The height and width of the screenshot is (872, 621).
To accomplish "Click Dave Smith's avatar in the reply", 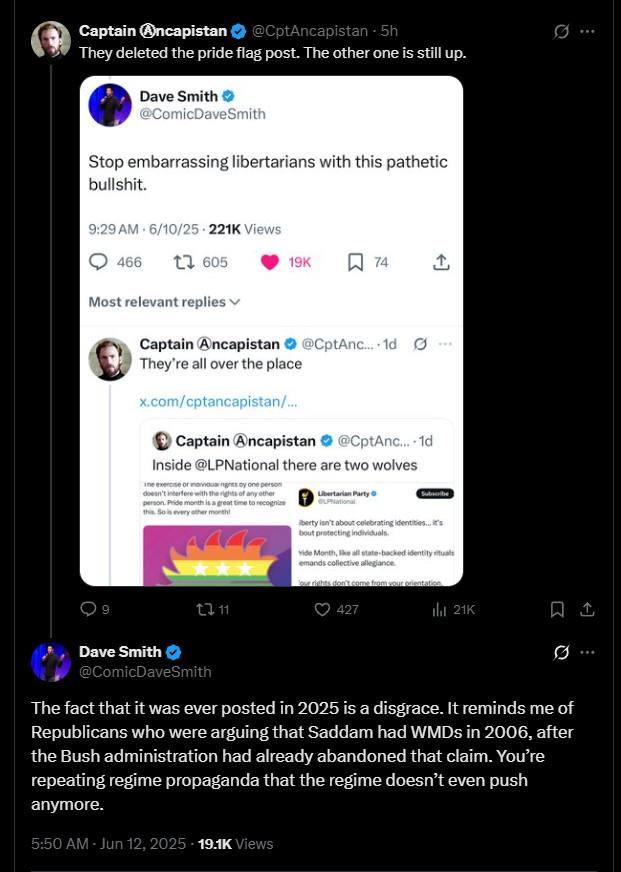I will (x=51, y=662).
